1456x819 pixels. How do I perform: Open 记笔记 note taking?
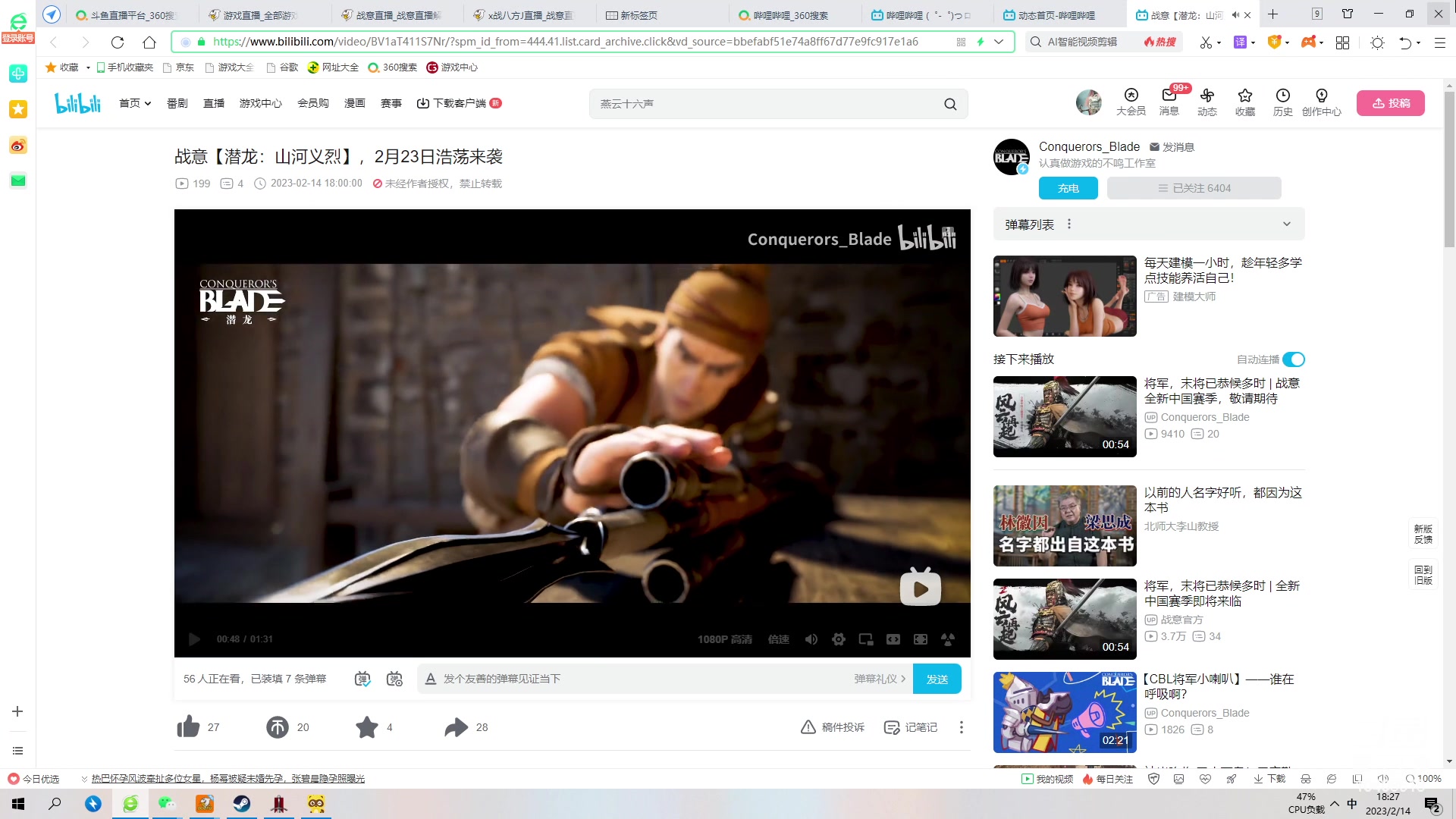point(911,727)
